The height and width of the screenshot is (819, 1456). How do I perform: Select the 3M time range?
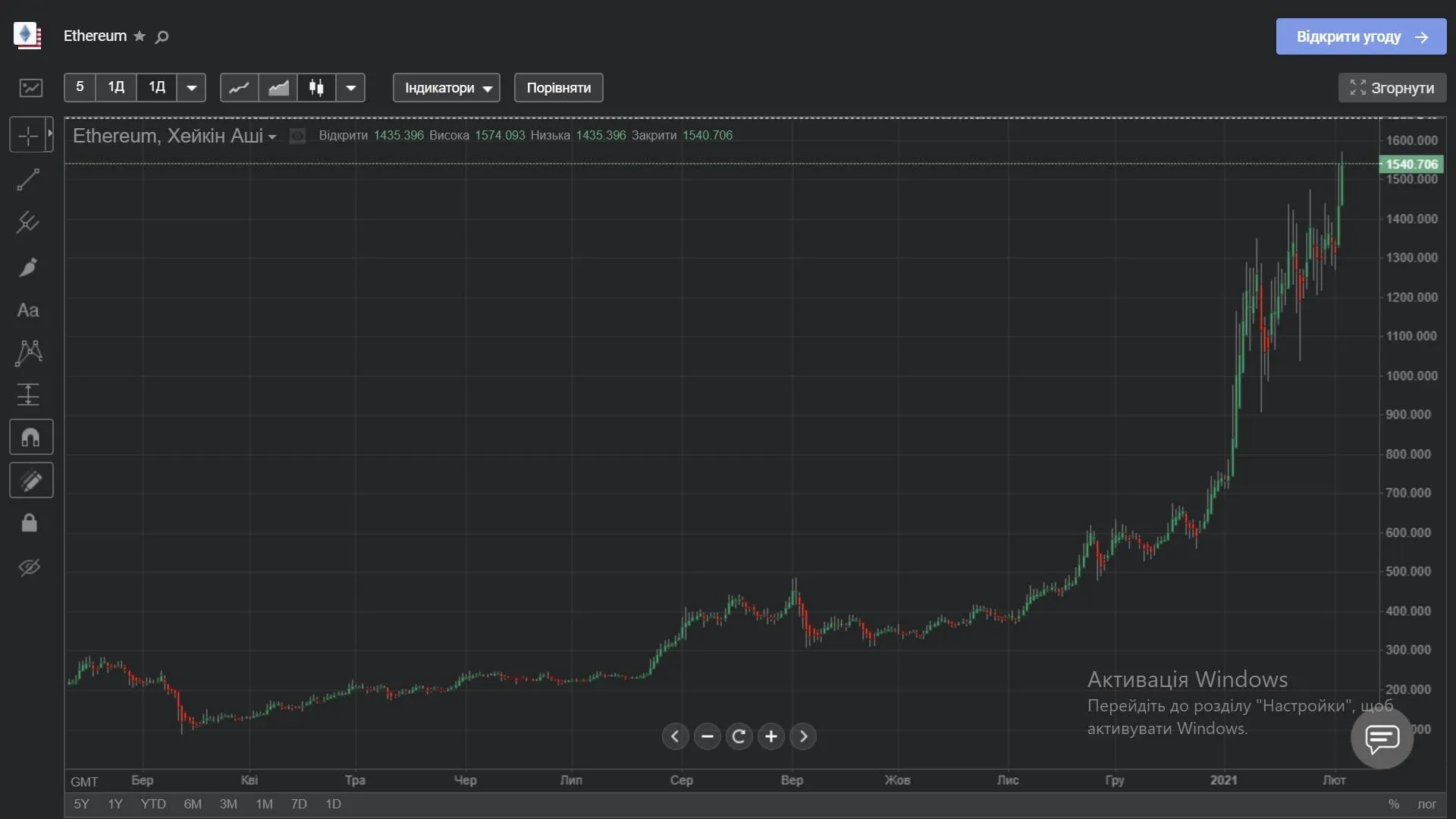pyautogui.click(x=228, y=804)
